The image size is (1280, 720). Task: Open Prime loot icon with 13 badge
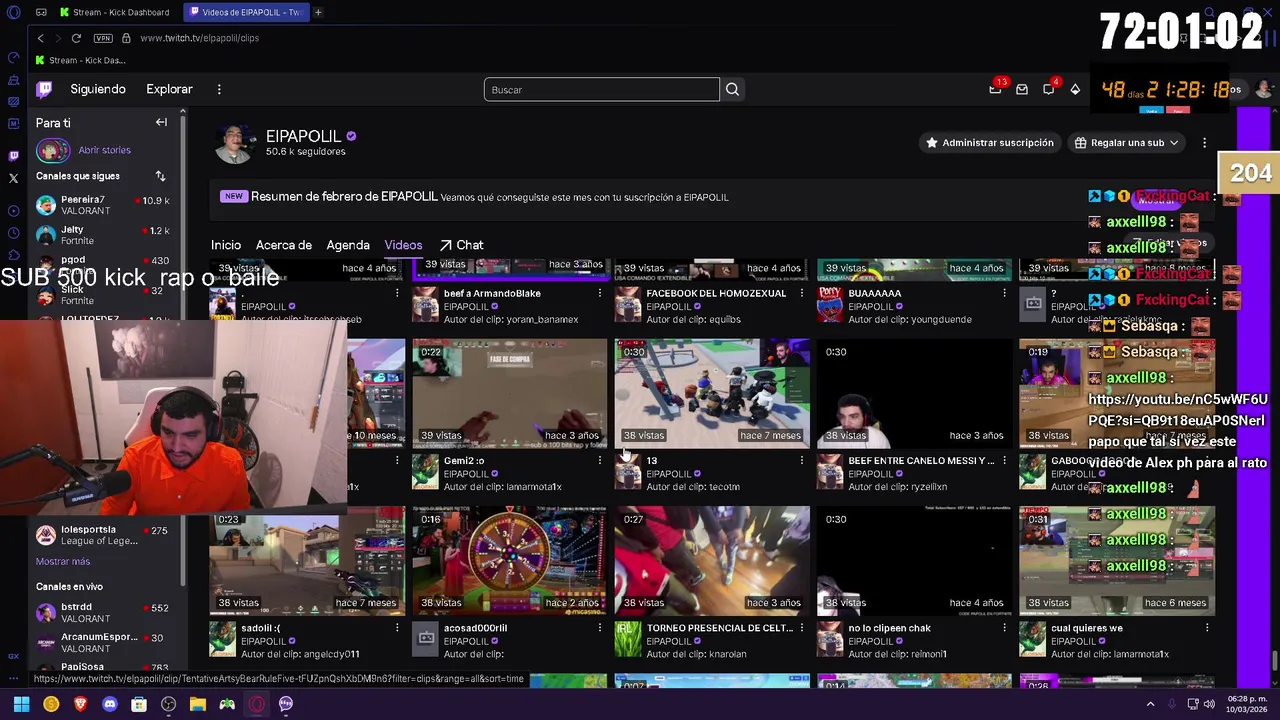995,89
